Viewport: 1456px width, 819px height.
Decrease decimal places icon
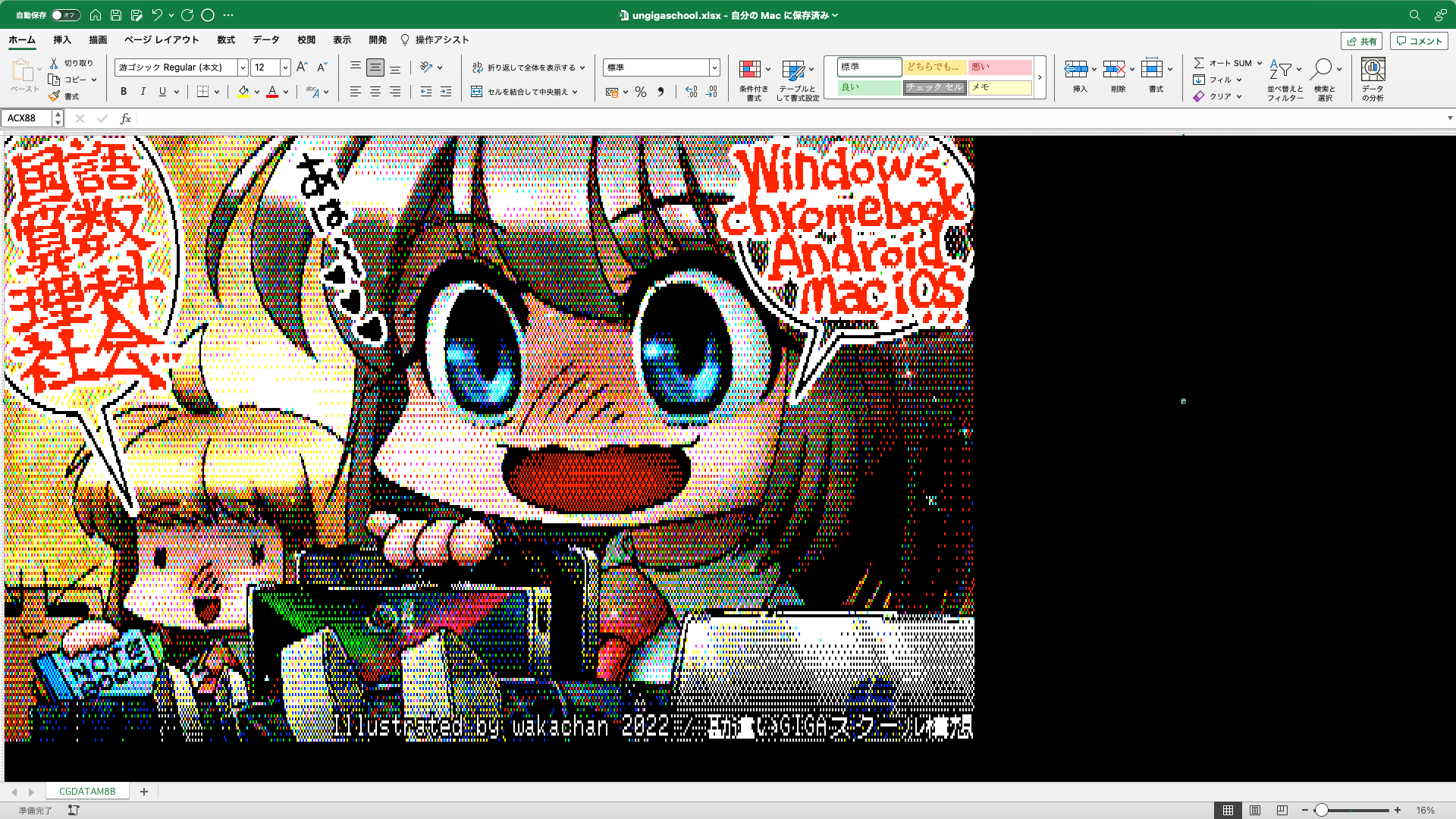coord(711,92)
